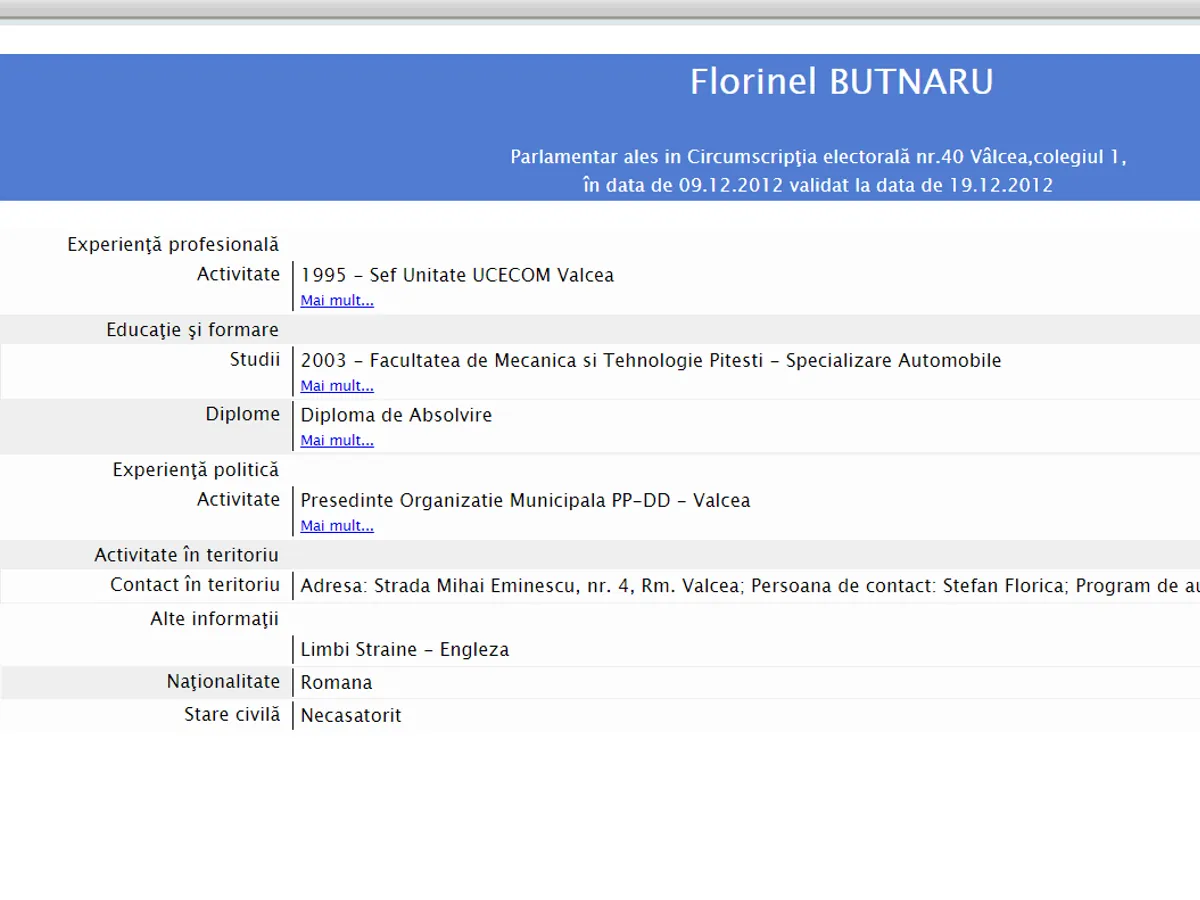Click the 'Alte informaţii' heading
The image size is (1200, 900).
click(214, 619)
